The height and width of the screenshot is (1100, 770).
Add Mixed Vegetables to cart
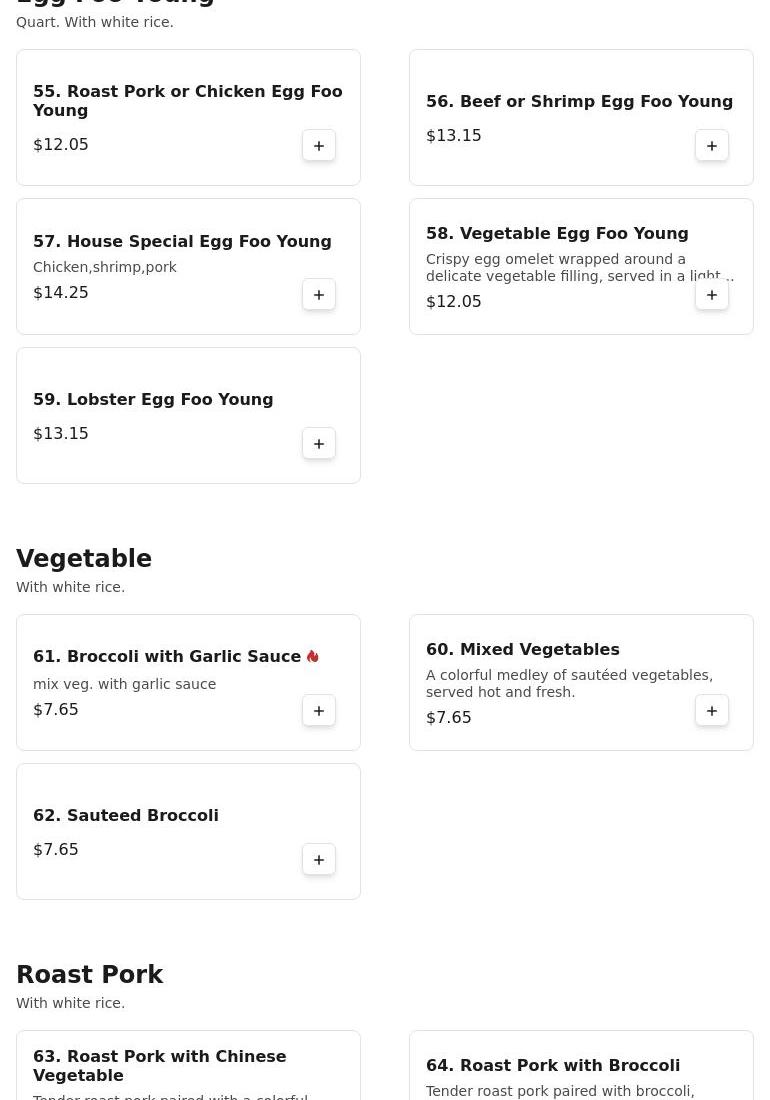(711, 711)
